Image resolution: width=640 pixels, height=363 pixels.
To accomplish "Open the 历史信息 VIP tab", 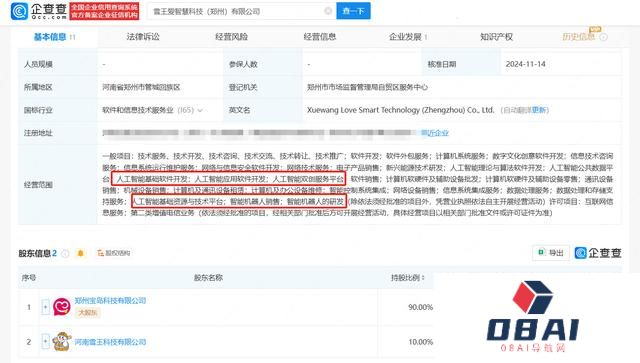I will pos(578,37).
